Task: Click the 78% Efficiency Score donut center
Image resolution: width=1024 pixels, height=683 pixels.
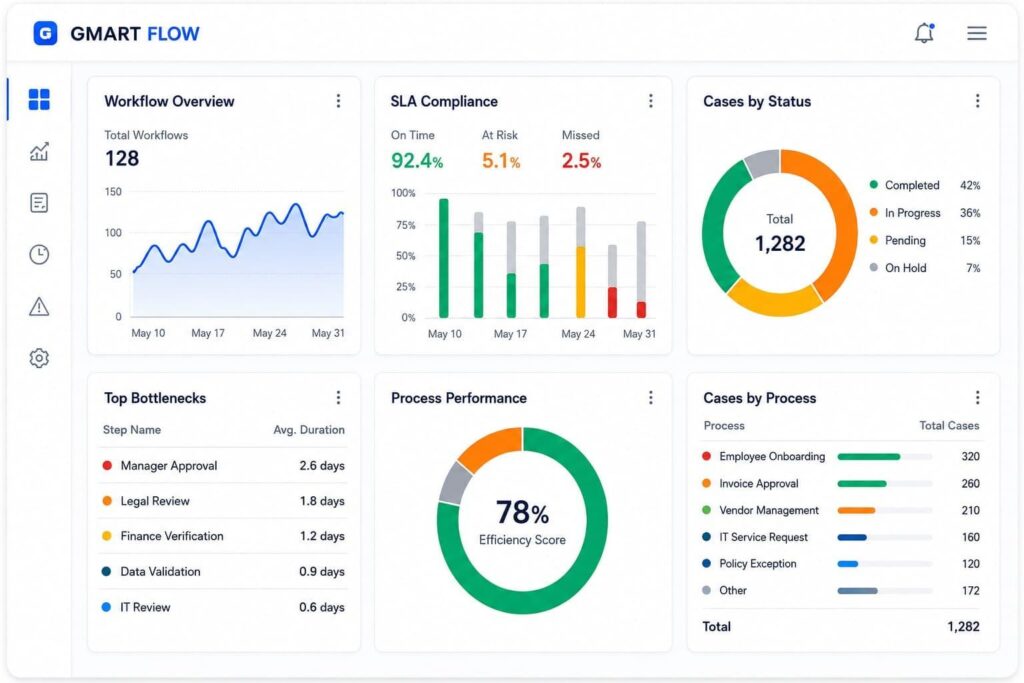Action: point(522,520)
